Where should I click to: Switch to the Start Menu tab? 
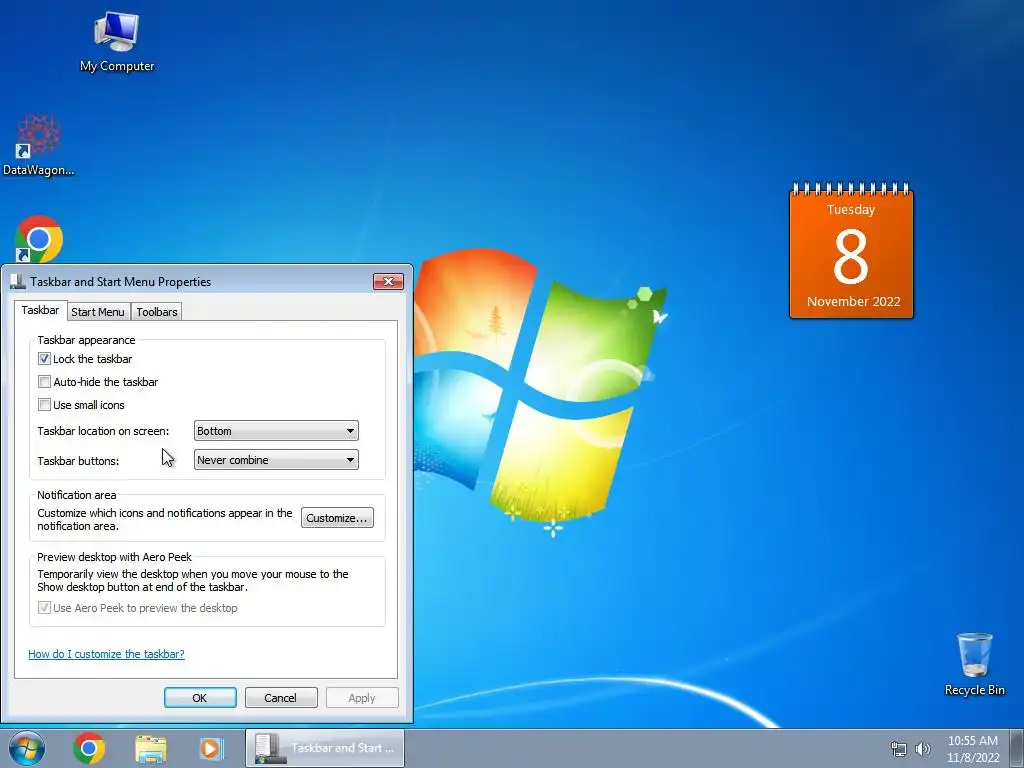coord(98,312)
